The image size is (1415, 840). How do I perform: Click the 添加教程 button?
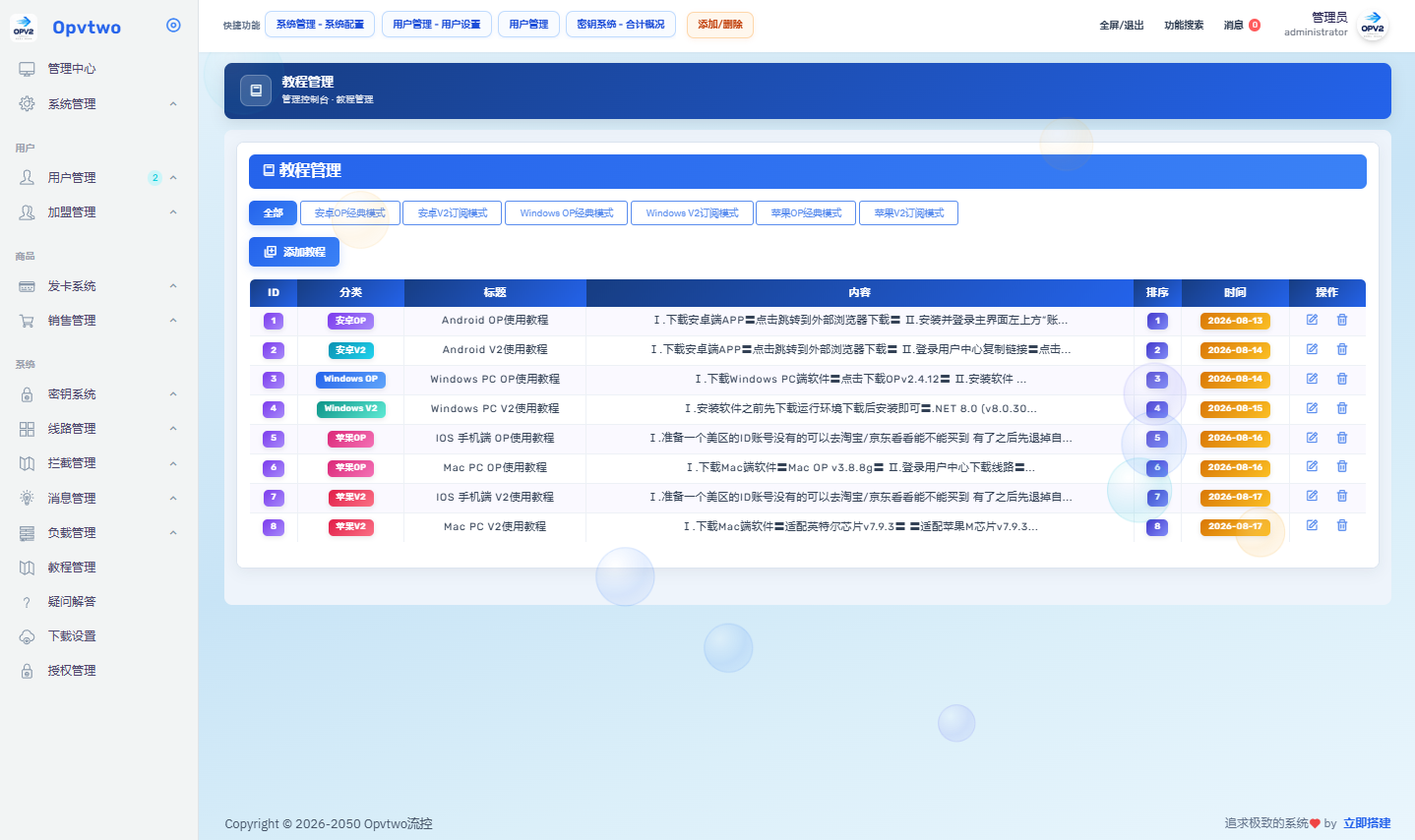click(294, 252)
